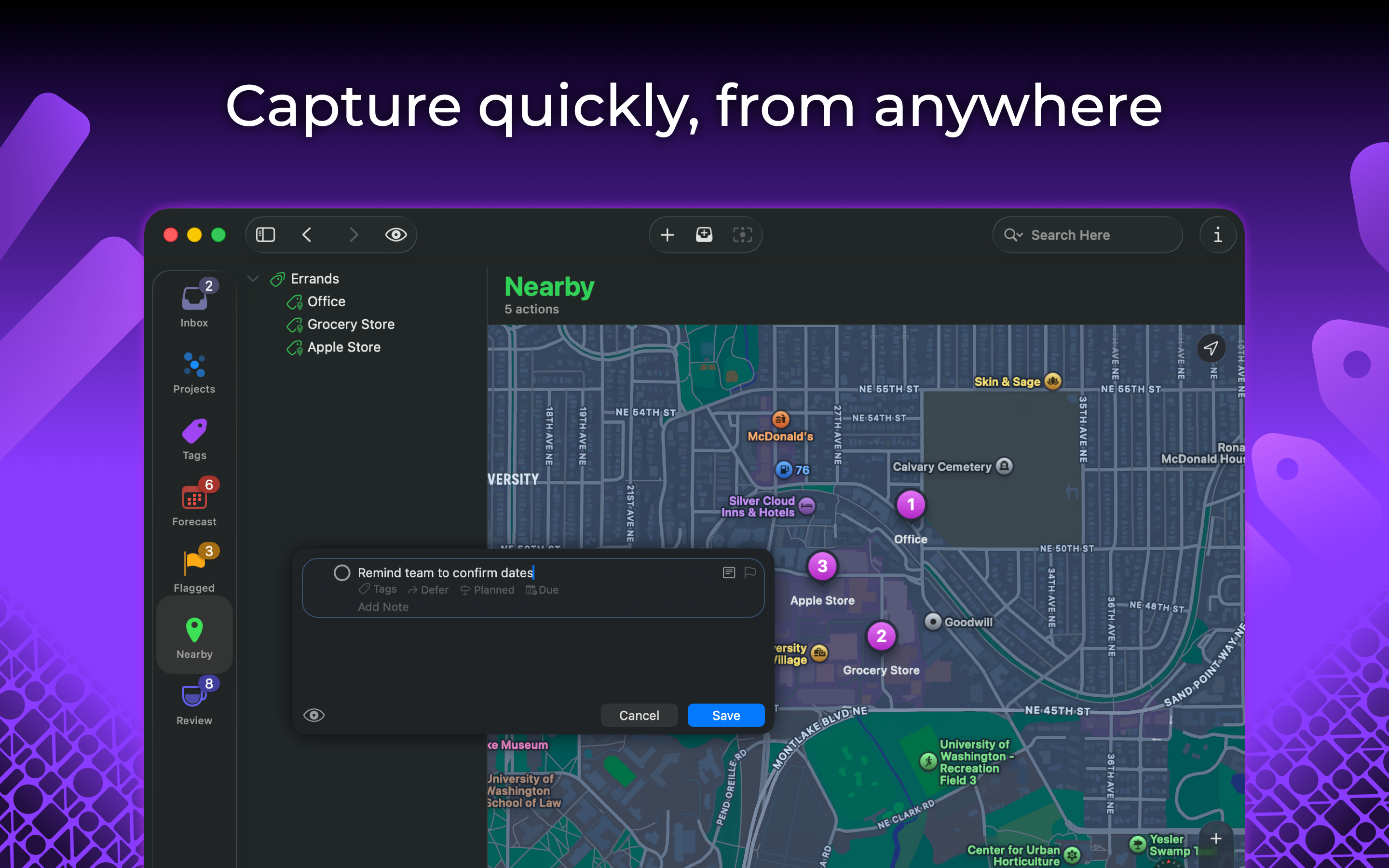Screen dimensions: 1389x868
Task: Click the Goodwill map marker
Action: point(933,622)
